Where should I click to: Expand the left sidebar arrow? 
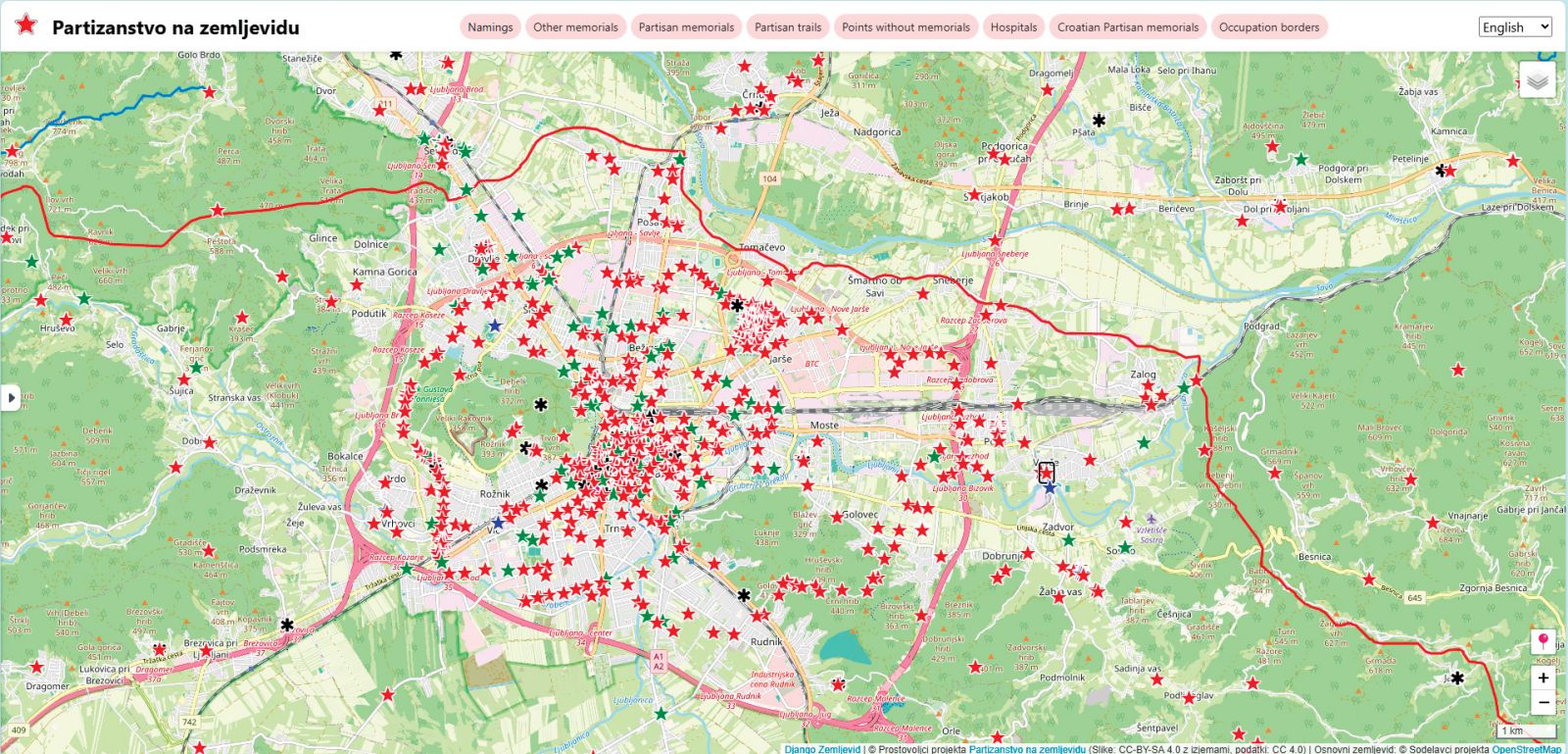[x=11, y=398]
